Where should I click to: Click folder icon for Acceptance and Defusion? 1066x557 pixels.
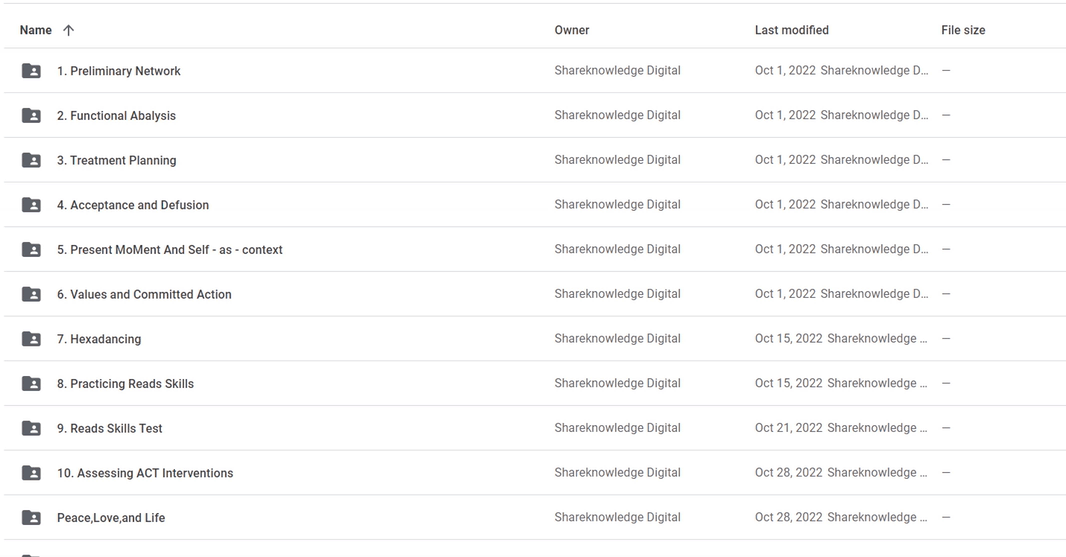32,205
